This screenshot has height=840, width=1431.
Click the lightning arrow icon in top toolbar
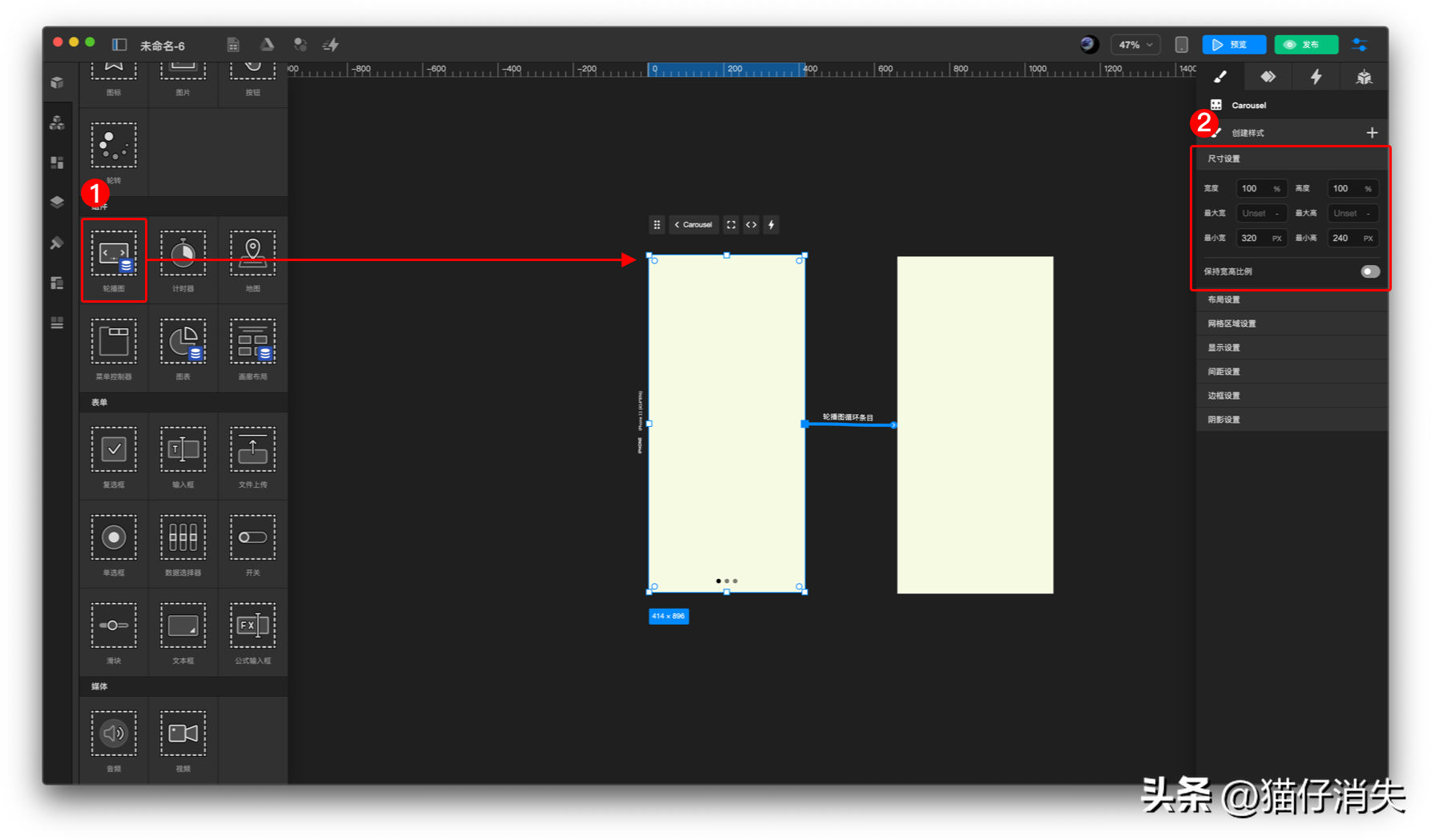tap(331, 45)
